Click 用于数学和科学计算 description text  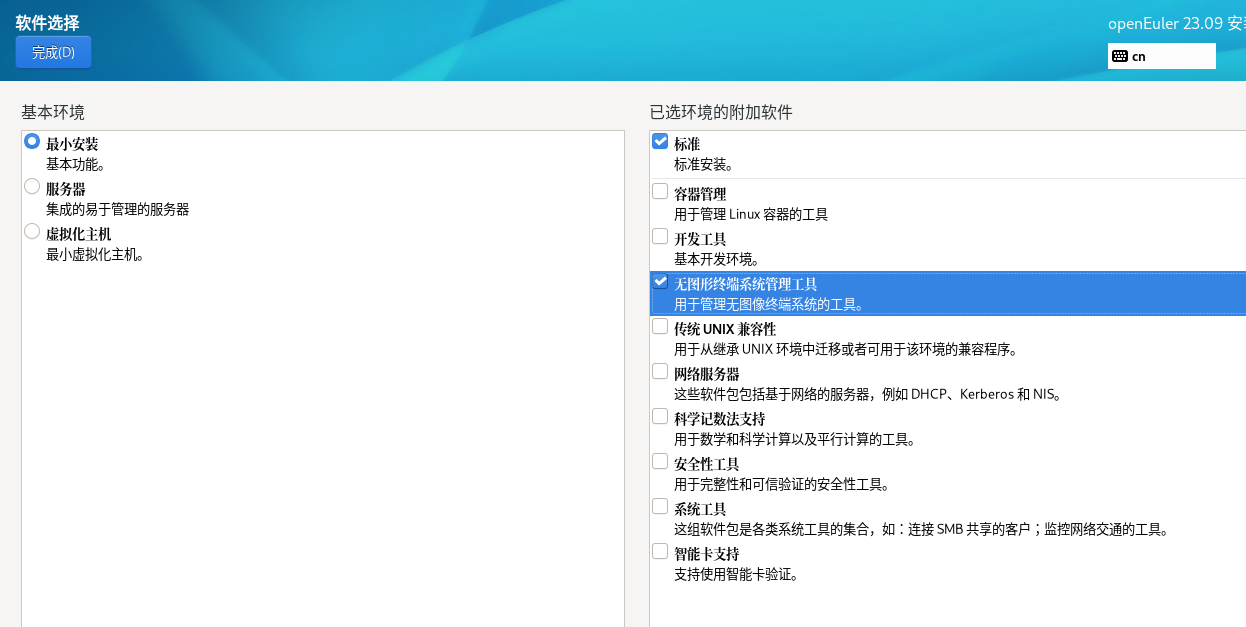coord(796,439)
